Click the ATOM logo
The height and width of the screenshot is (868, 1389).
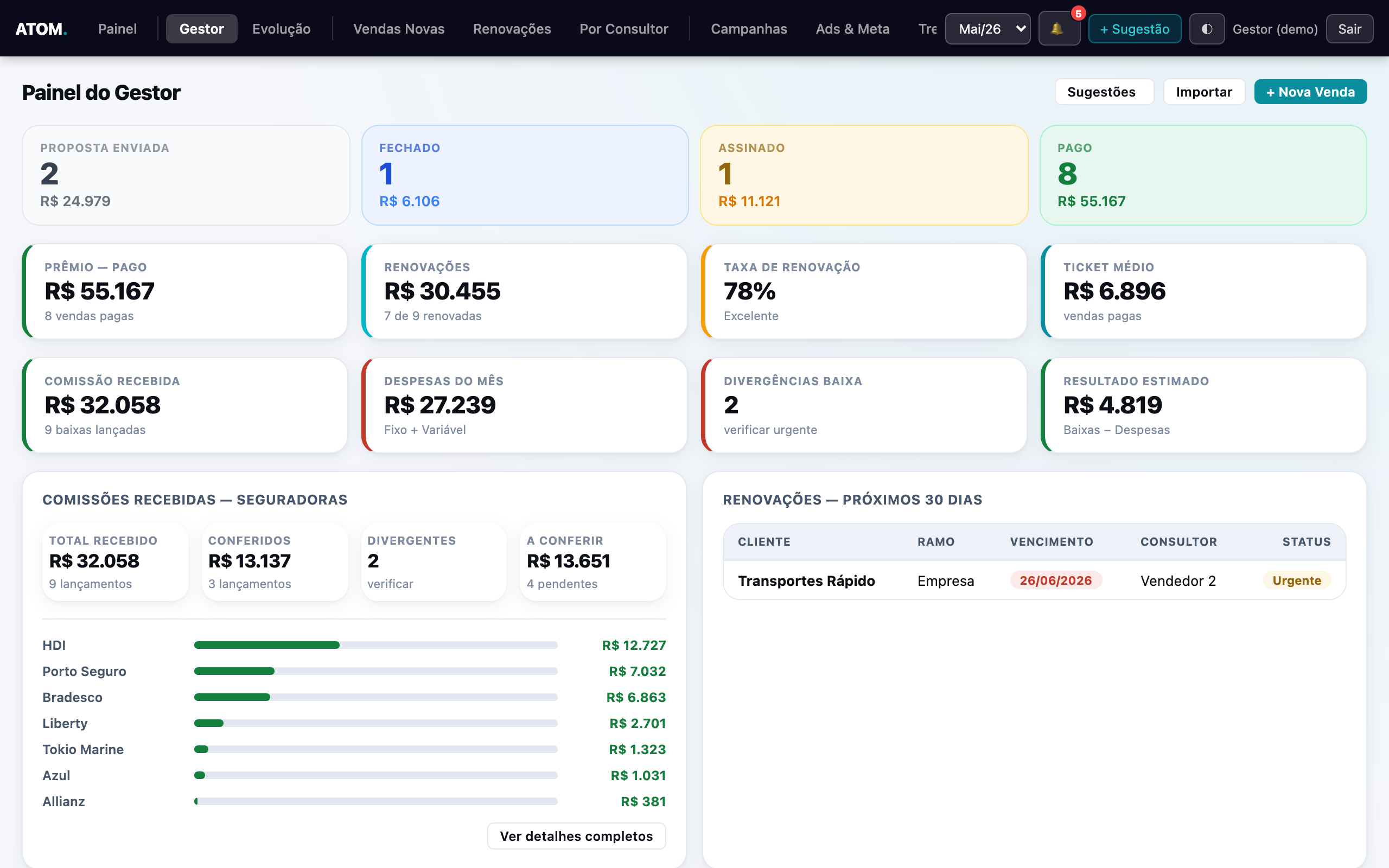(41, 29)
